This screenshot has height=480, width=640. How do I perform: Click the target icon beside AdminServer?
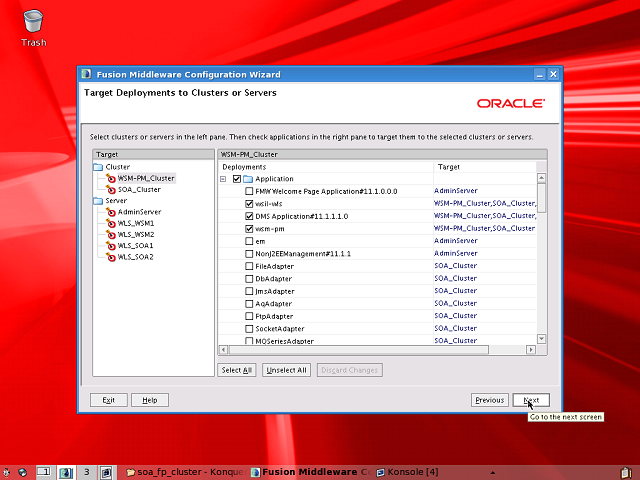(x=111, y=212)
